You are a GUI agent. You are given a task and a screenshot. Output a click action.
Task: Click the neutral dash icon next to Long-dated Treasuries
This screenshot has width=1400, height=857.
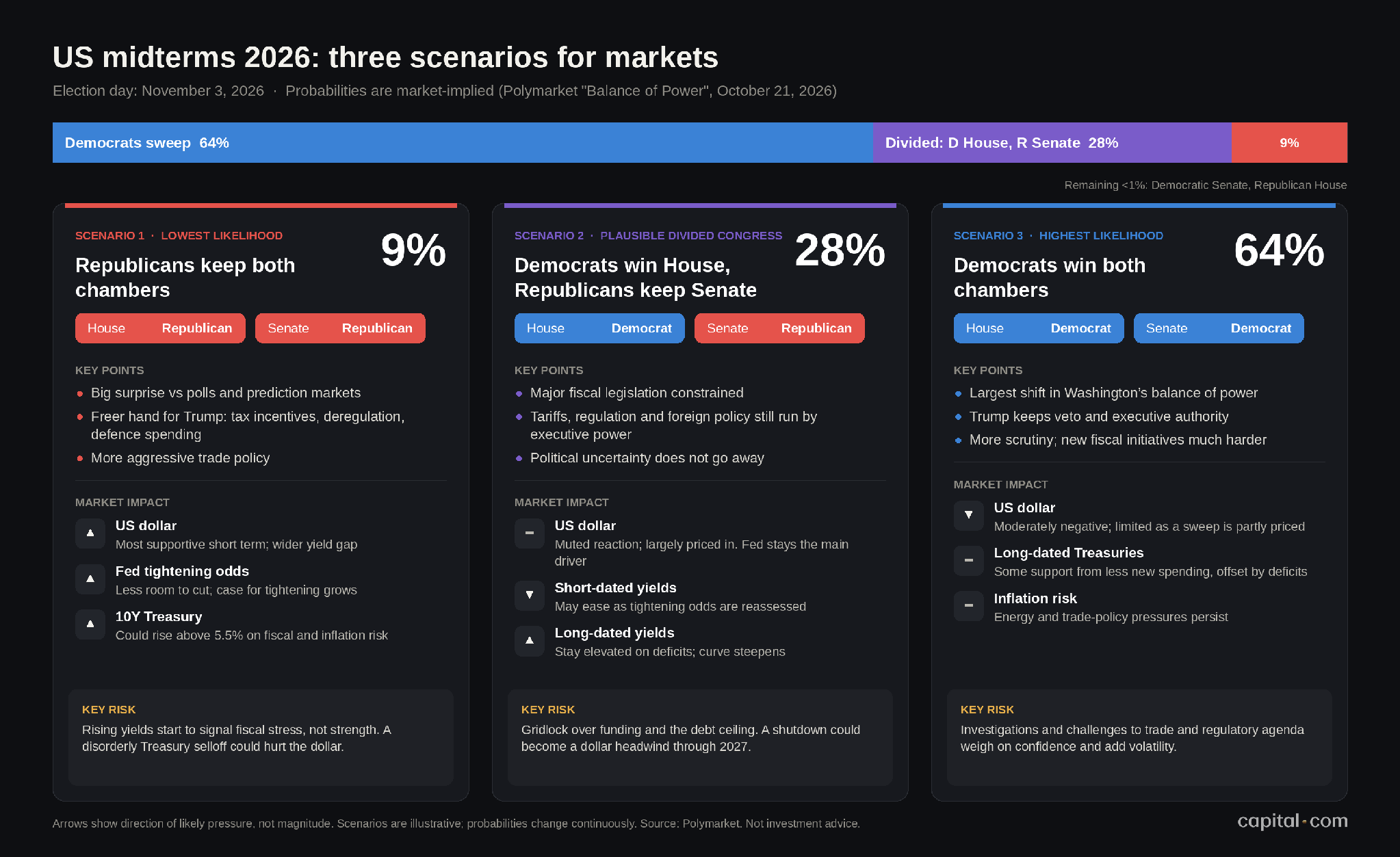pos(969,561)
